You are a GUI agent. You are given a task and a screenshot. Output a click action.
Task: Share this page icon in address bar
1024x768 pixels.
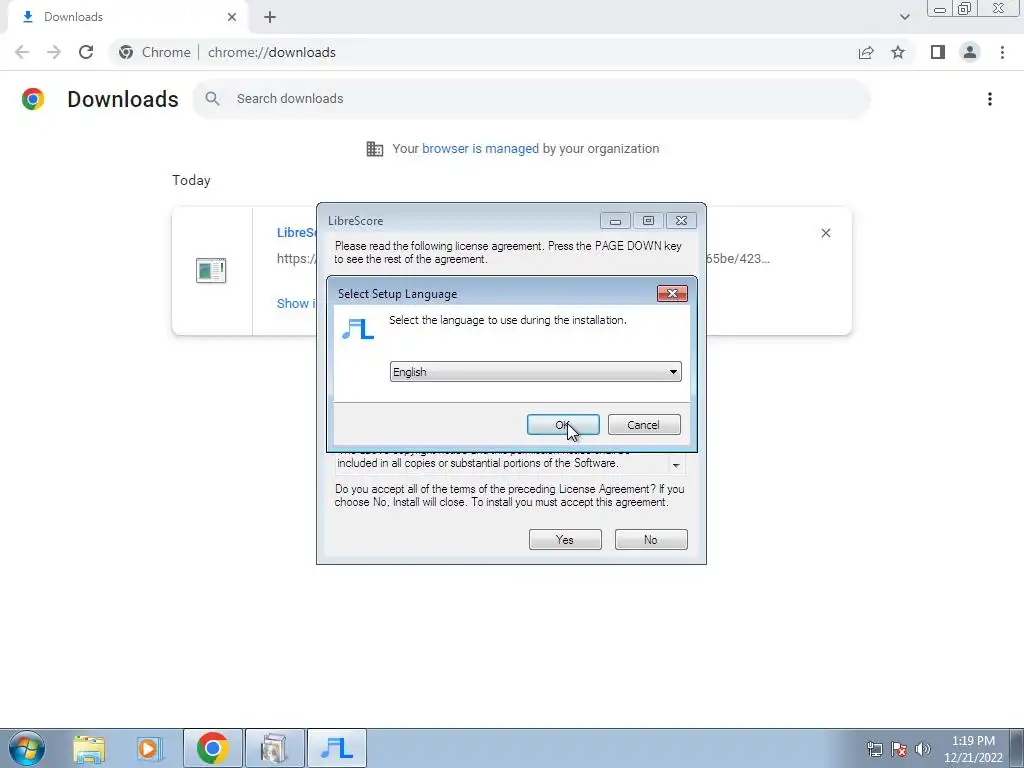pos(866,52)
